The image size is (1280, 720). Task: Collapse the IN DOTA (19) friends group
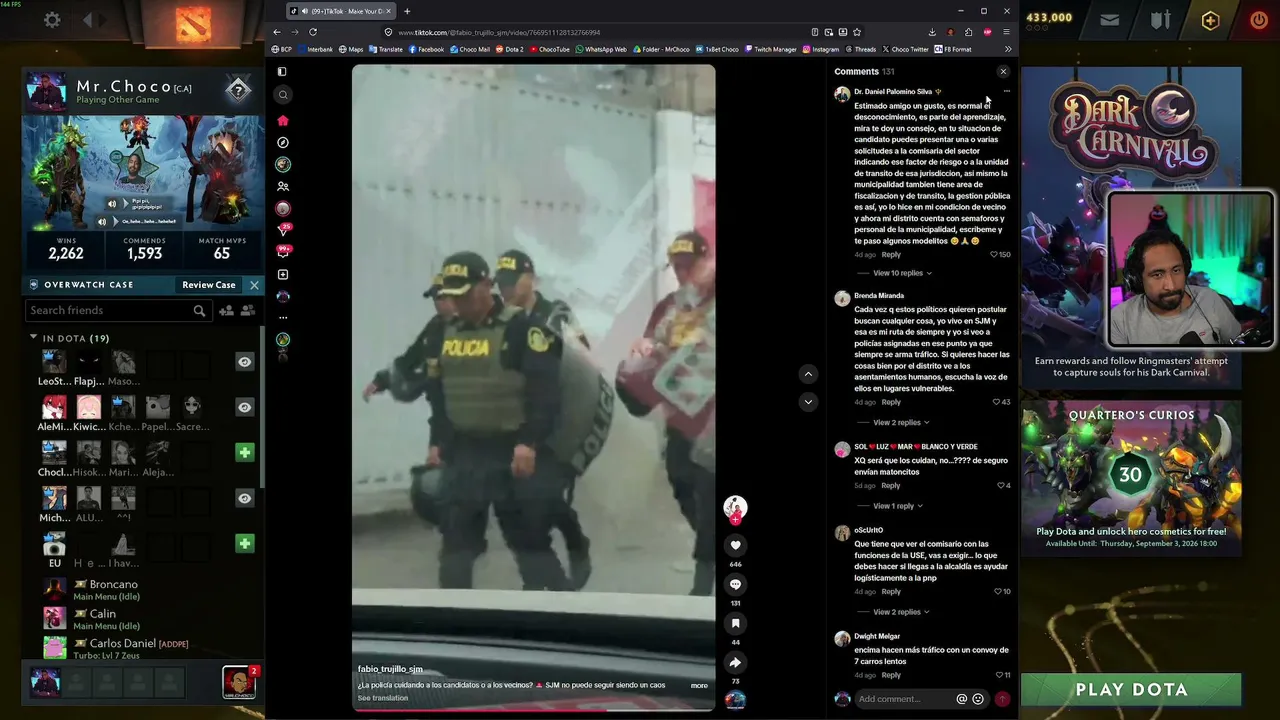coord(33,338)
